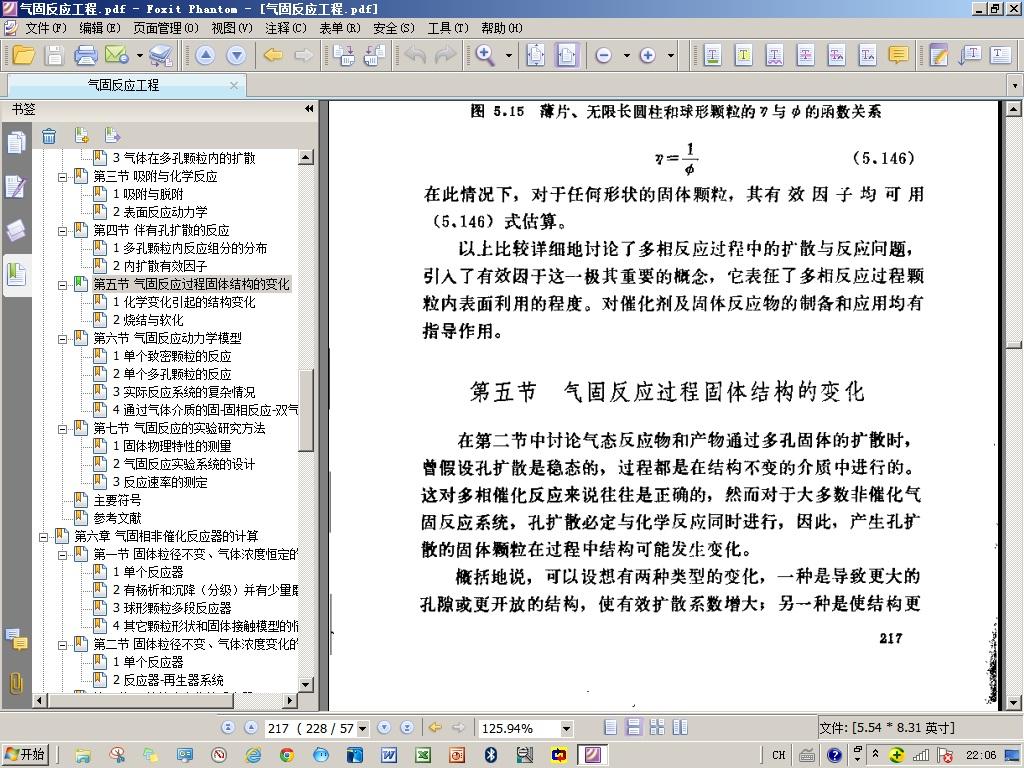Screen dimensions: 1024x768
Task: Close the 气固反应工程 document tab
Action: (x=234, y=85)
